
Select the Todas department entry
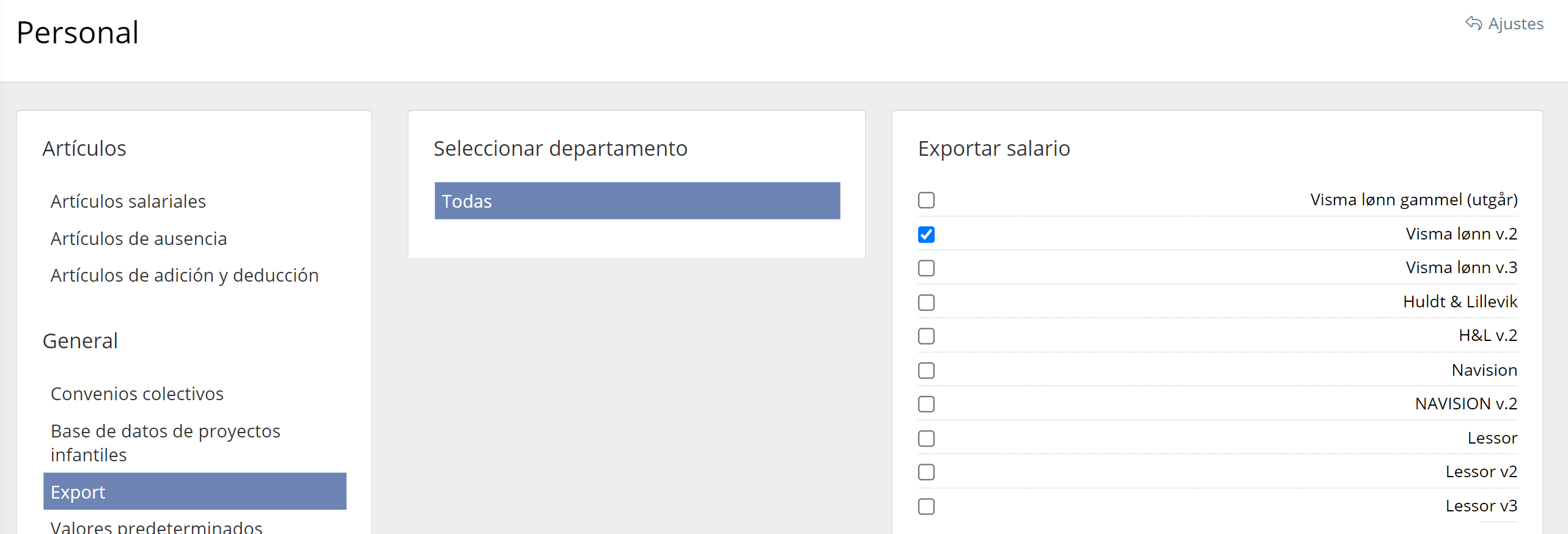pos(637,201)
